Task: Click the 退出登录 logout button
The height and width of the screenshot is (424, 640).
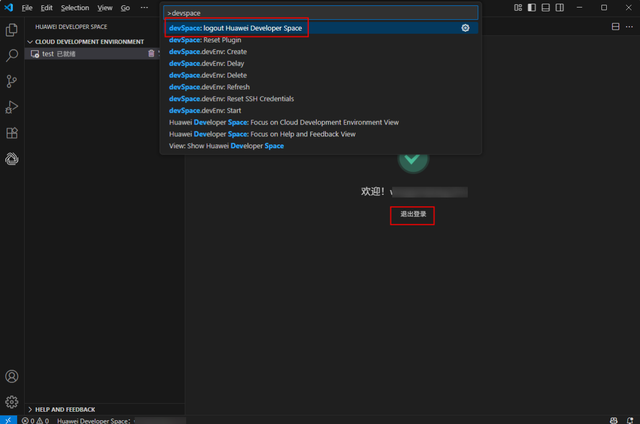Action: click(x=412, y=215)
